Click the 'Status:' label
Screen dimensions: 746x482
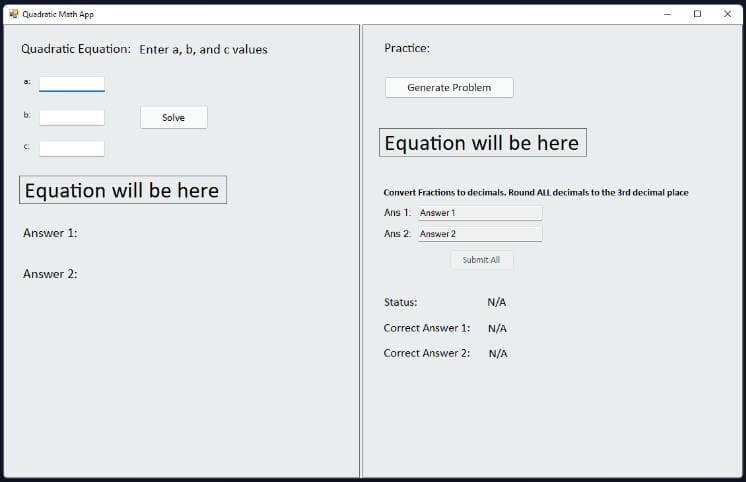(x=400, y=302)
